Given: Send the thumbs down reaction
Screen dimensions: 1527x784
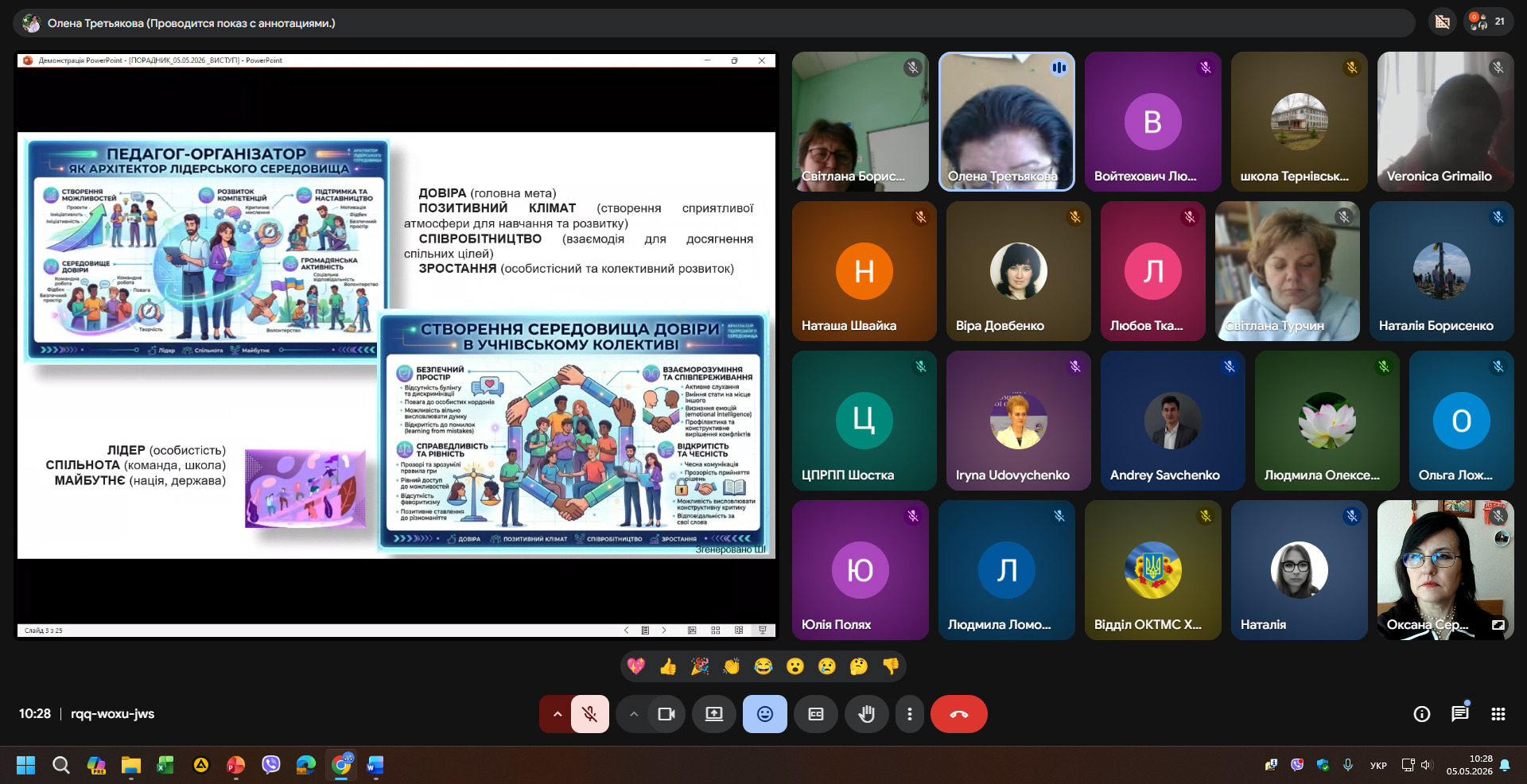Looking at the screenshot, I should pyautogui.click(x=891, y=666).
